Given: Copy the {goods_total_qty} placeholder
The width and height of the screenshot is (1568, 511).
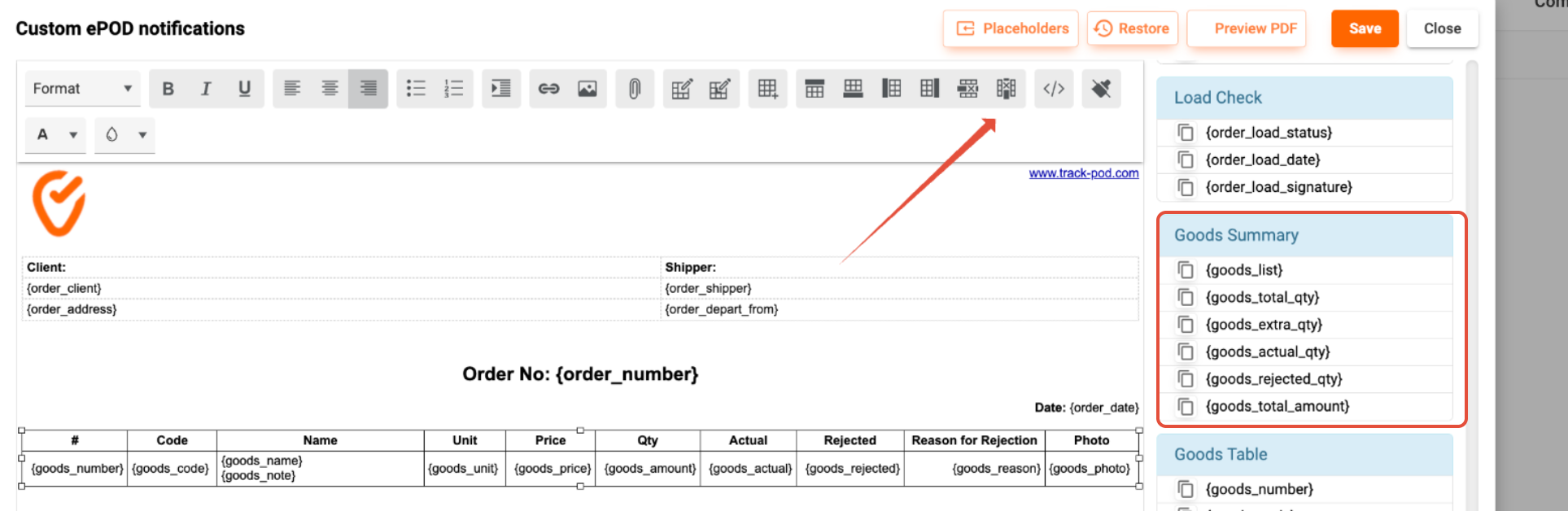Looking at the screenshot, I should [1186, 298].
